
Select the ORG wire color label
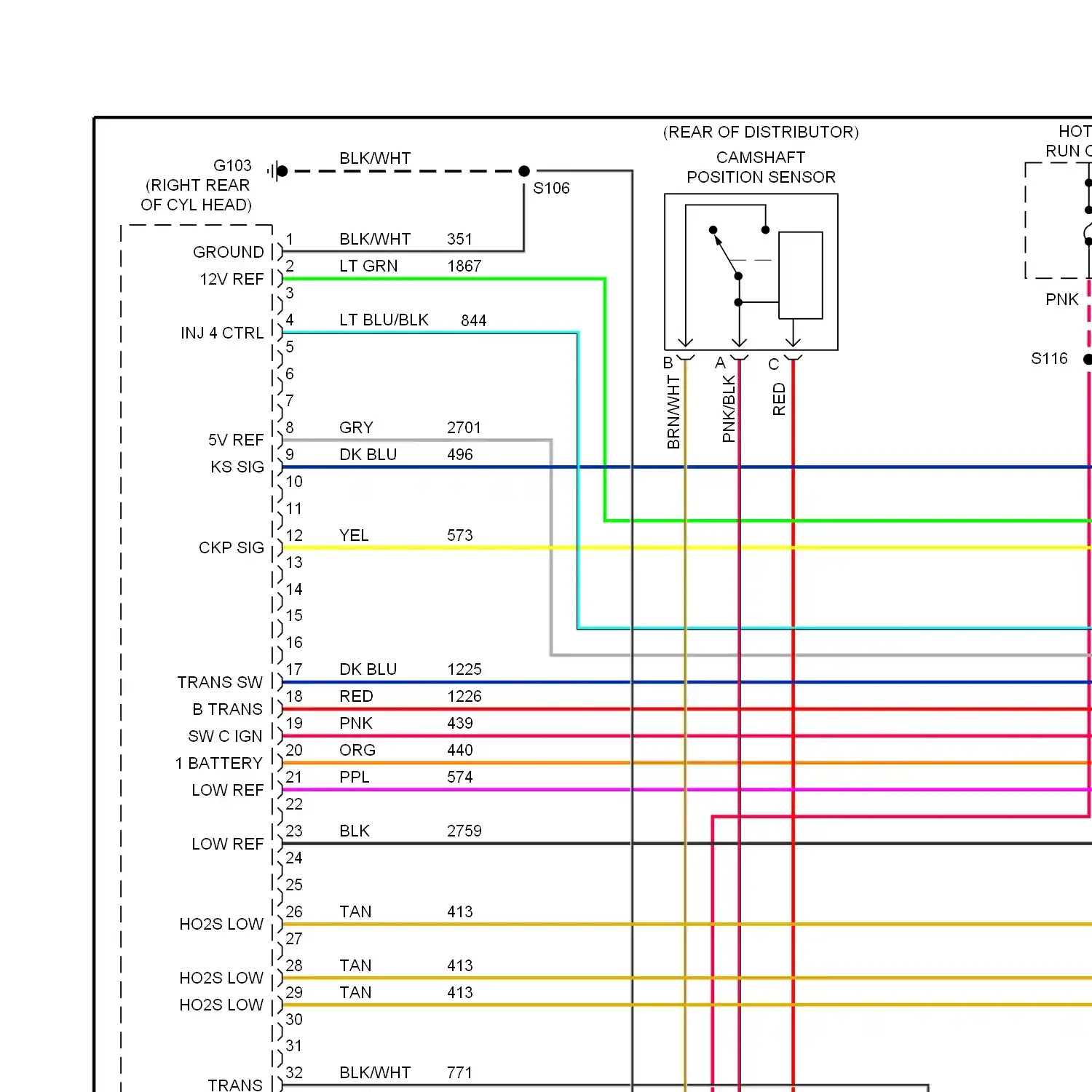(x=357, y=751)
